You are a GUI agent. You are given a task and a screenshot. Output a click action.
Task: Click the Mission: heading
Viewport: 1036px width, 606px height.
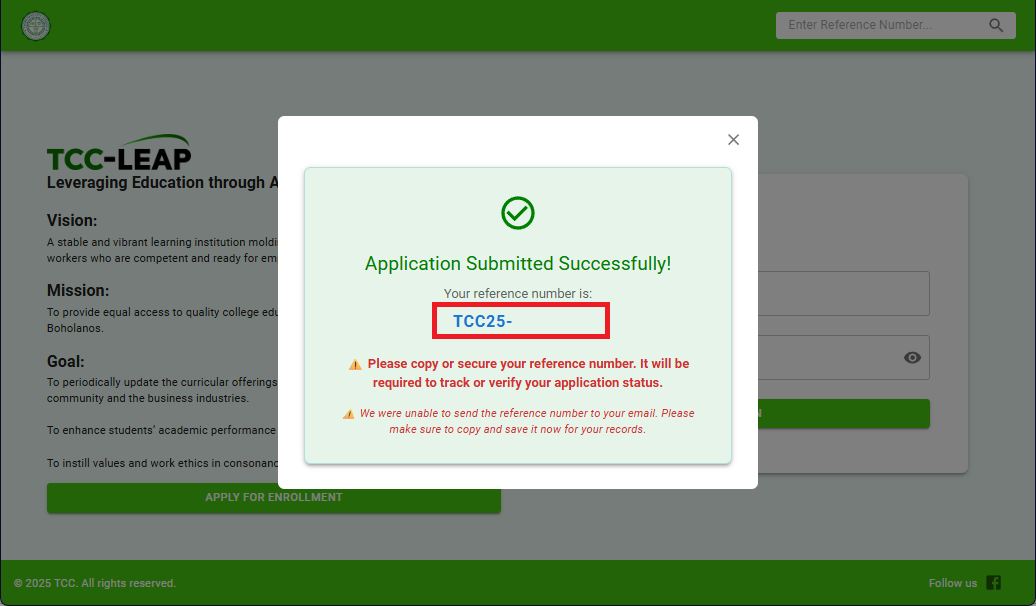tap(78, 290)
